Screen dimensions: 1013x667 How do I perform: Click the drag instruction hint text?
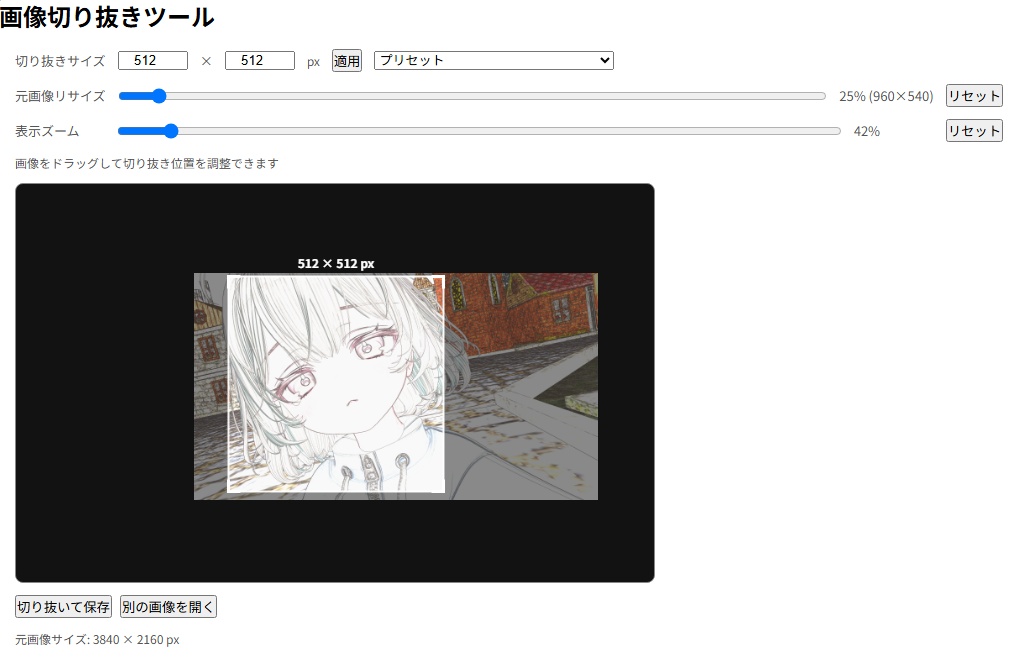point(147,164)
